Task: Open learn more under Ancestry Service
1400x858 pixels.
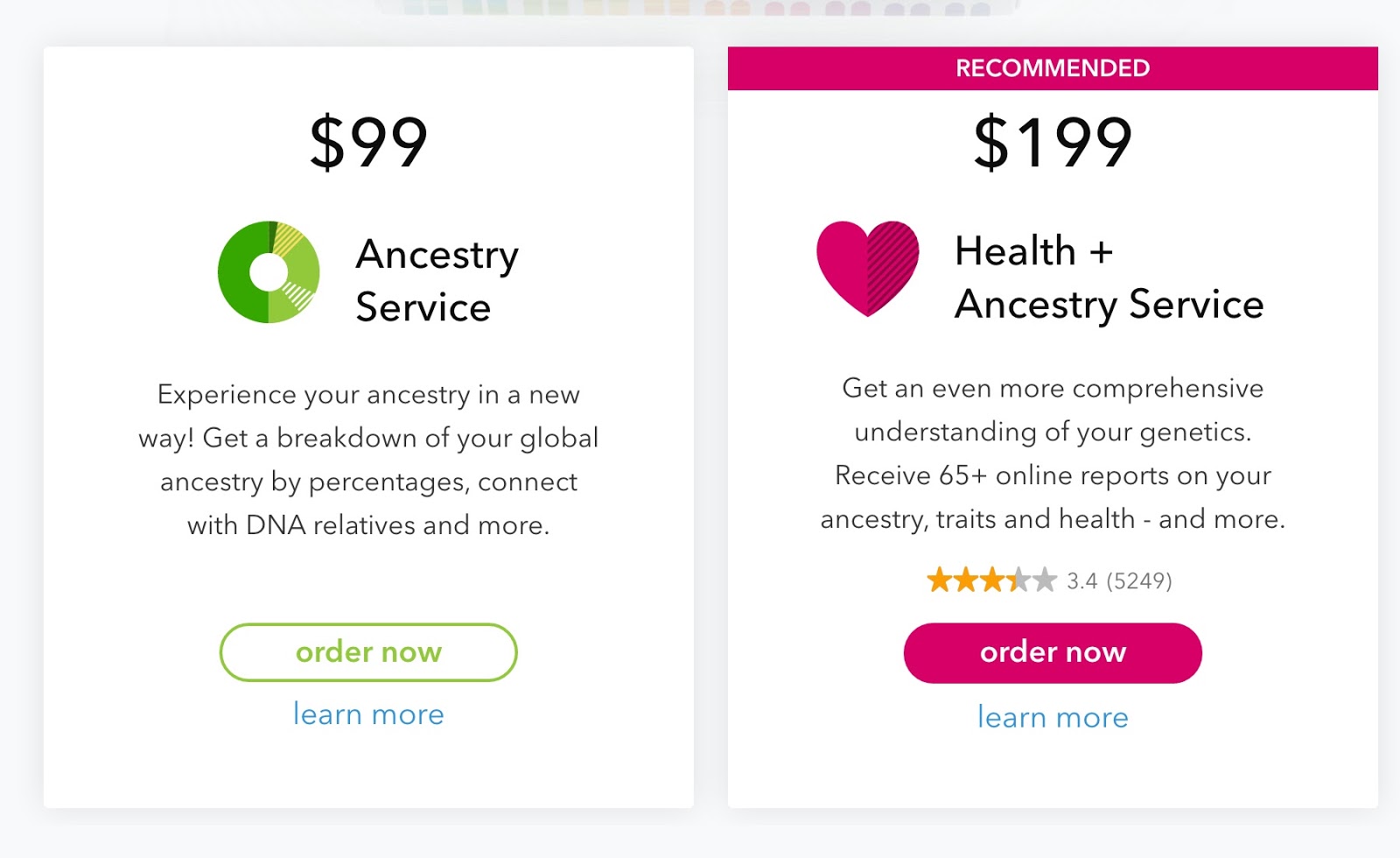Action: coord(367,715)
